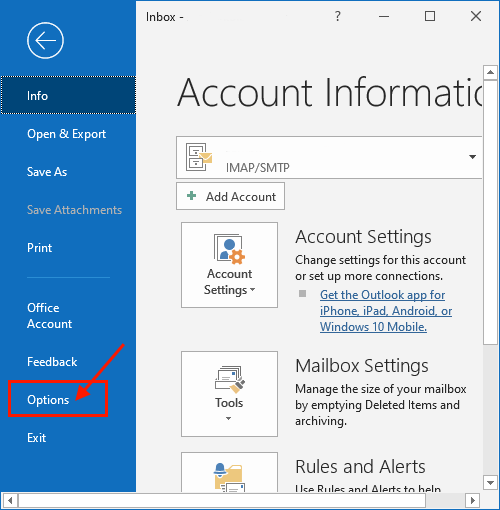The height and width of the screenshot is (510, 500).
Task: Click the back arrow circle icon
Action: (45, 41)
